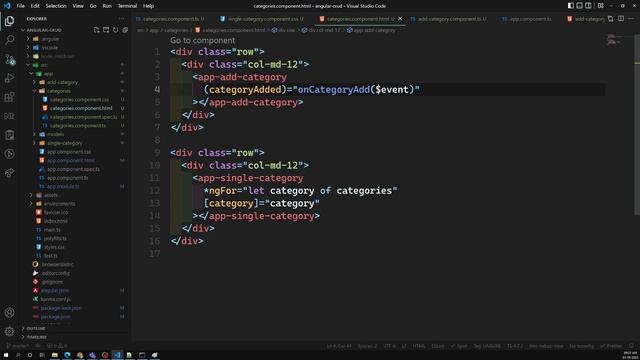The width and height of the screenshot is (640, 360).
Task: Open the Windows Start menu
Action: pyautogui.click(x=6, y=355)
